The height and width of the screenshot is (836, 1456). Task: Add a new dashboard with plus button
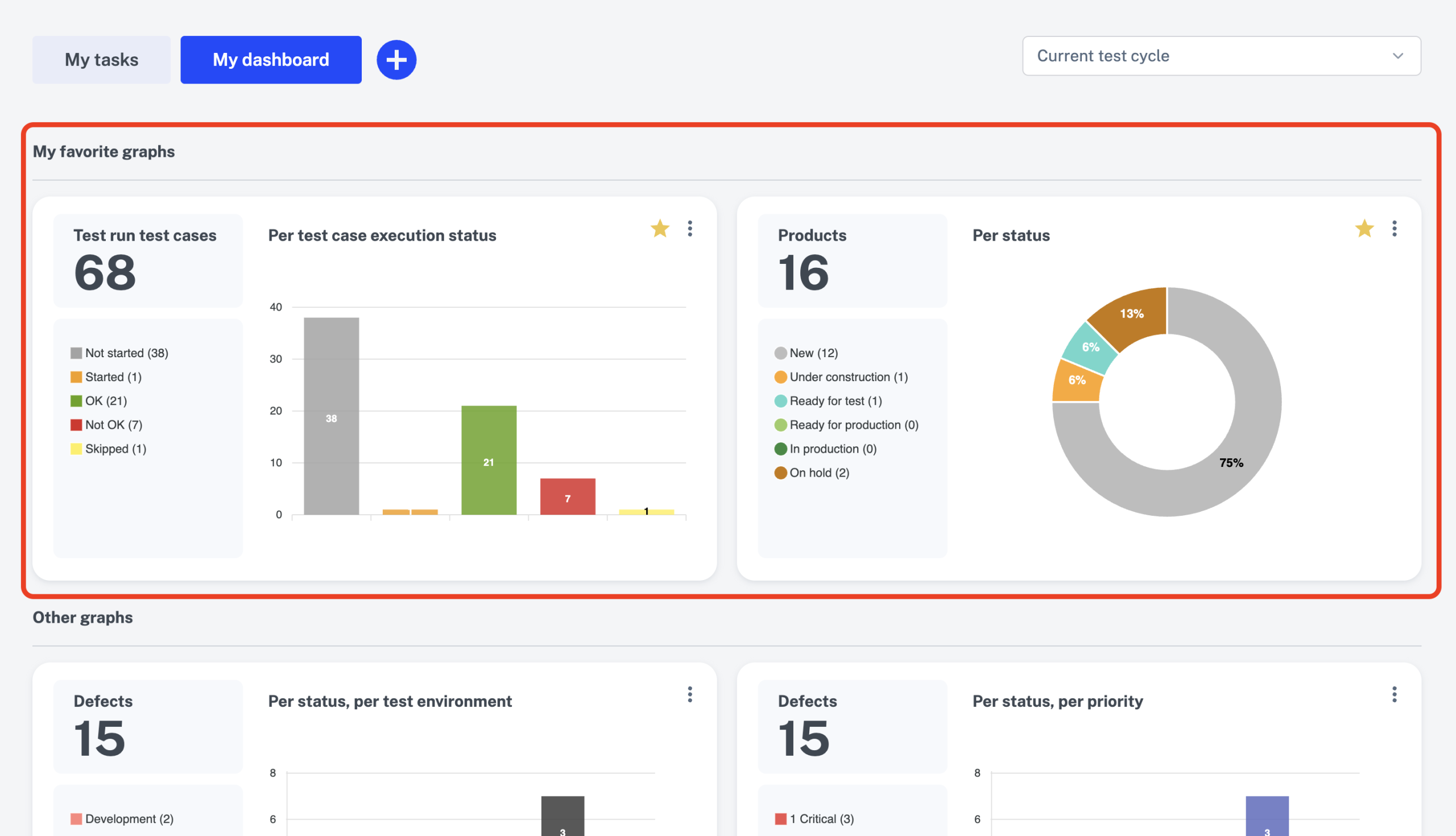pyautogui.click(x=396, y=60)
